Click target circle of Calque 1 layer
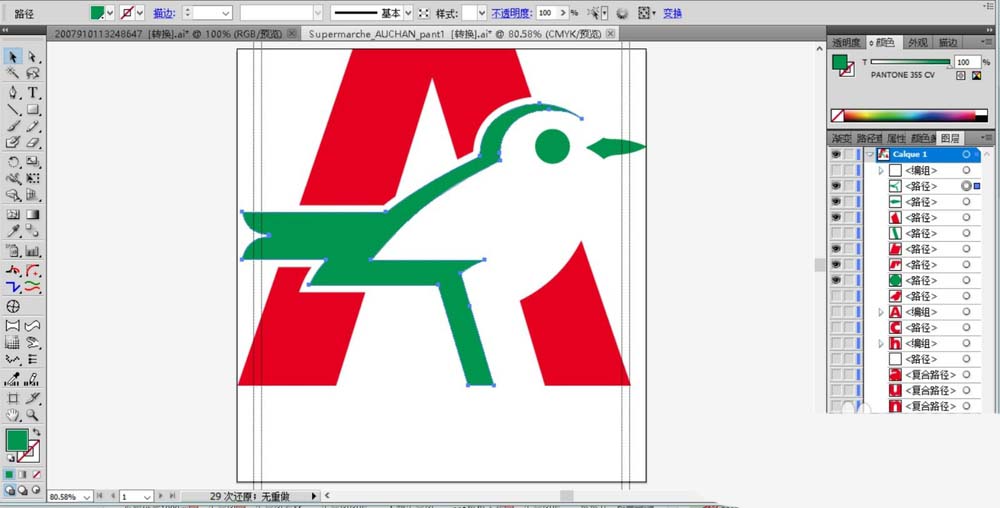The height and width of the screenshot is (508, 1000). 966,154
